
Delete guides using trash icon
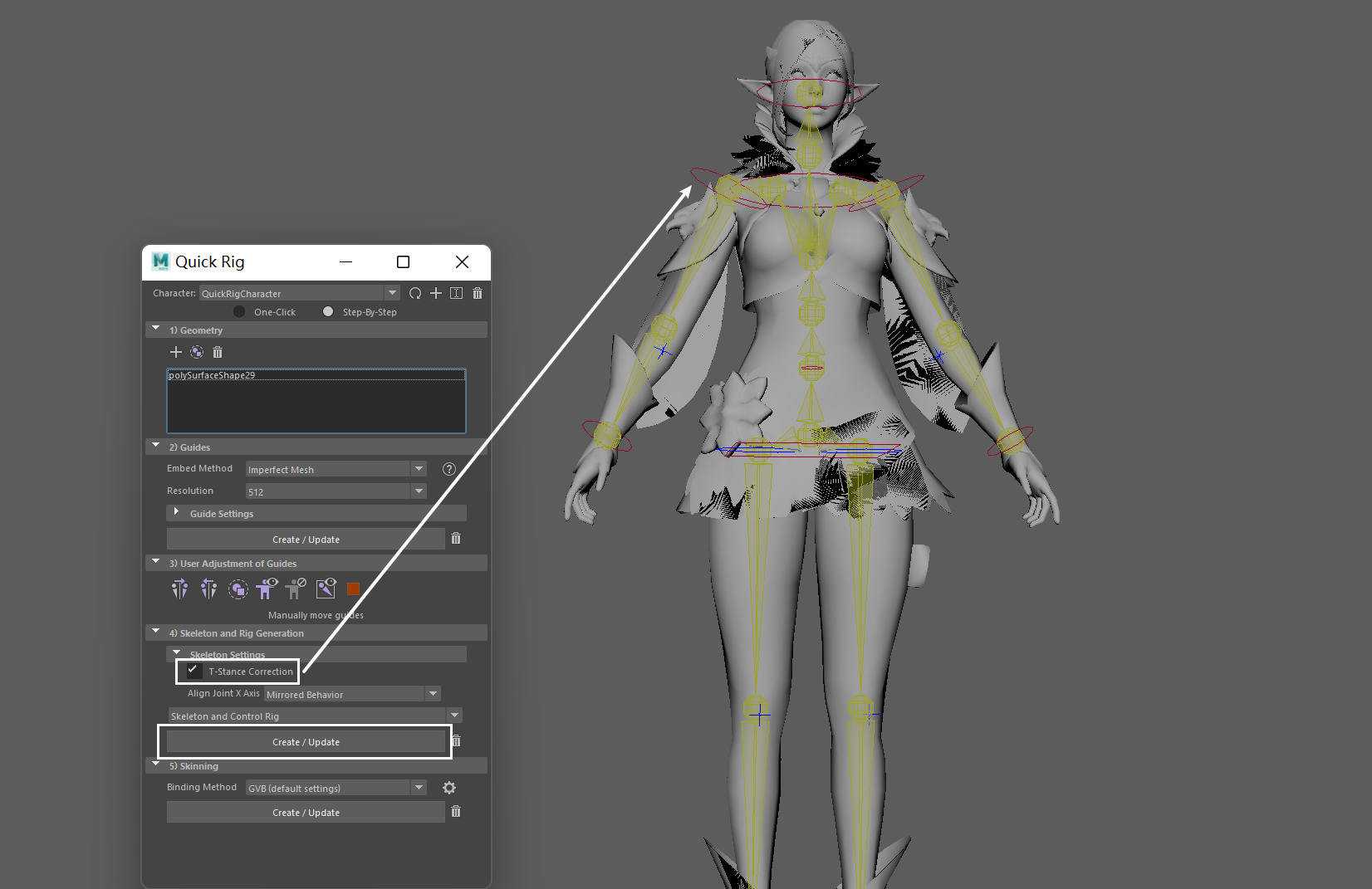tap(456, 539)
